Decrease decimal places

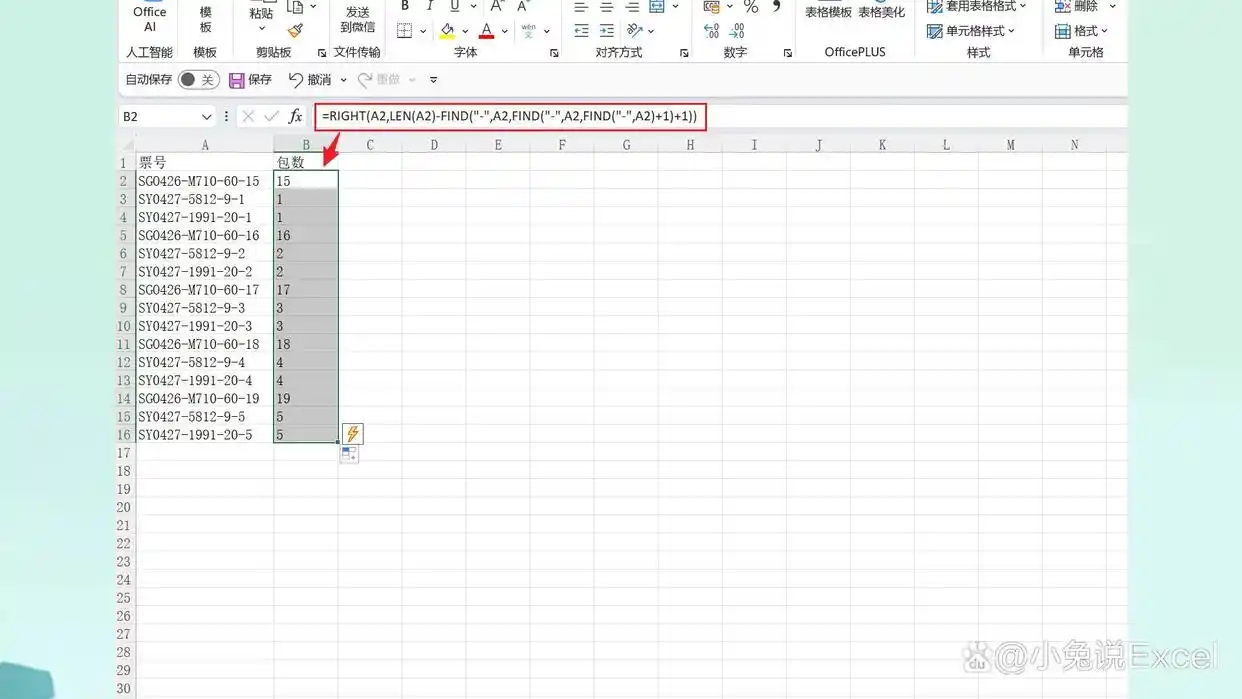737,31
